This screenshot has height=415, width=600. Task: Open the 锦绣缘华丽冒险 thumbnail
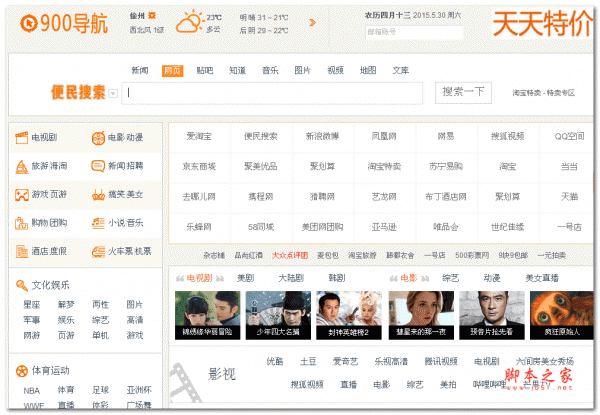coord(207,315)
